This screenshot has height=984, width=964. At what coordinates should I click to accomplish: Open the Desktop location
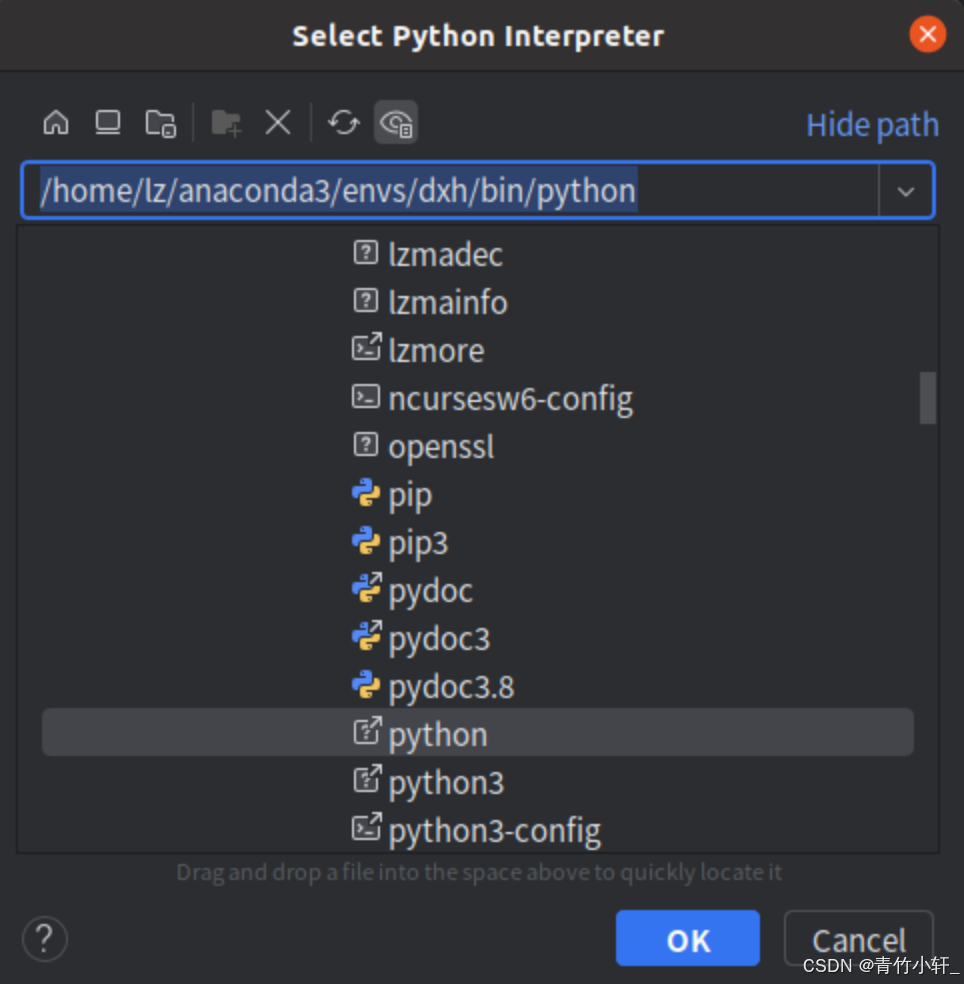coord(107,122)
